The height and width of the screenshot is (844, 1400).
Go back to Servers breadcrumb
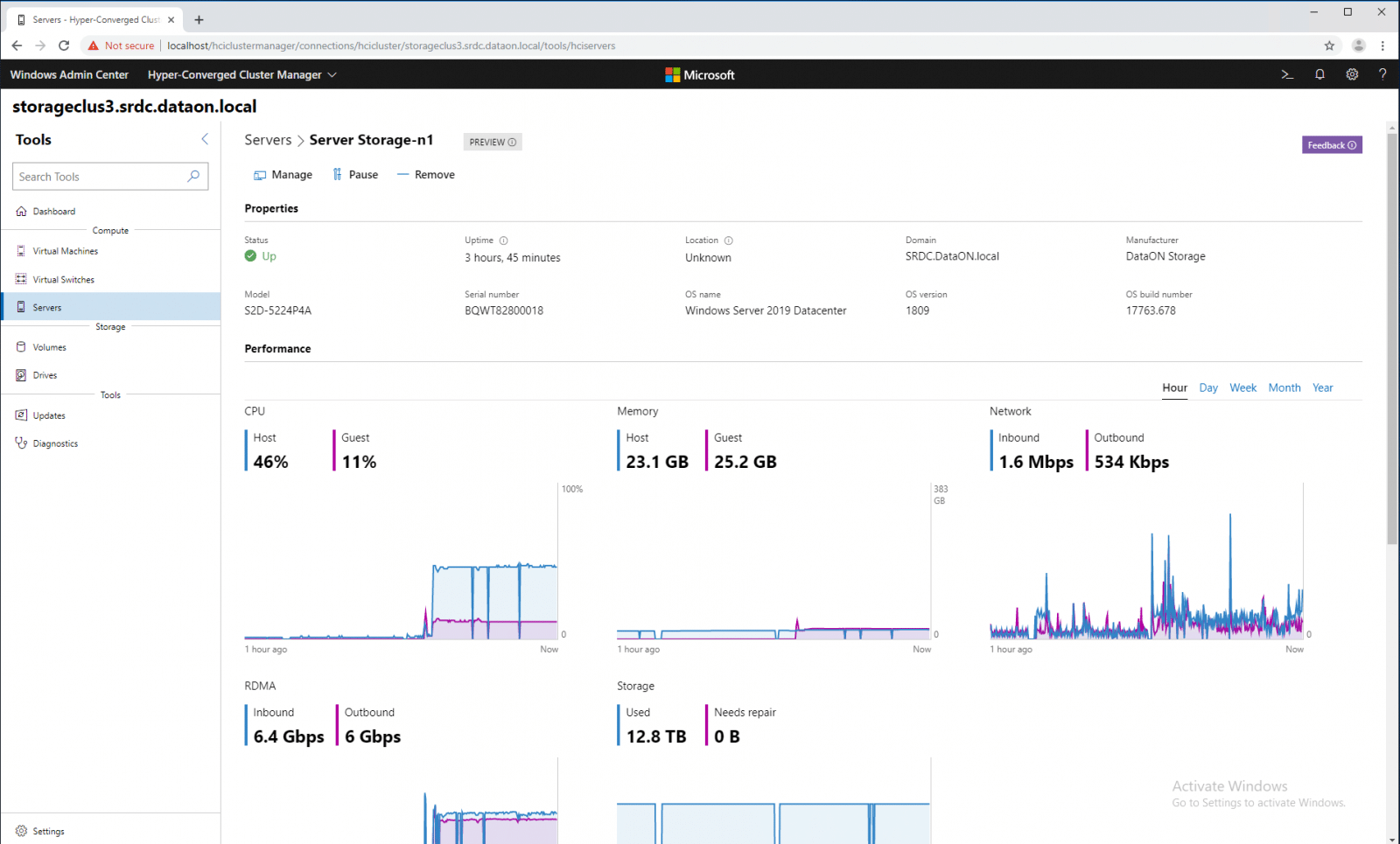268,140
